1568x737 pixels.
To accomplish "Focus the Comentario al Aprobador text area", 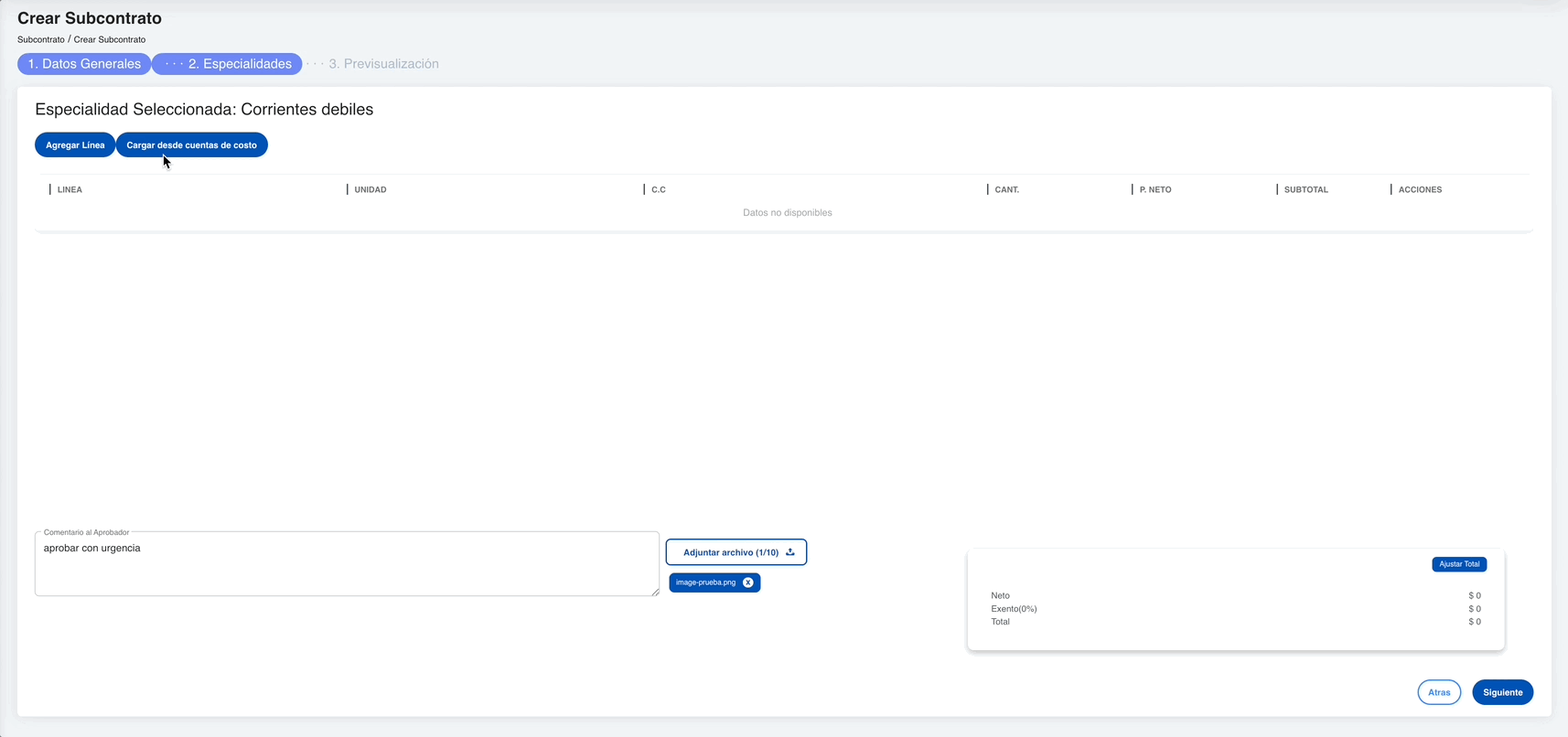I will click(x=347, y=564).
